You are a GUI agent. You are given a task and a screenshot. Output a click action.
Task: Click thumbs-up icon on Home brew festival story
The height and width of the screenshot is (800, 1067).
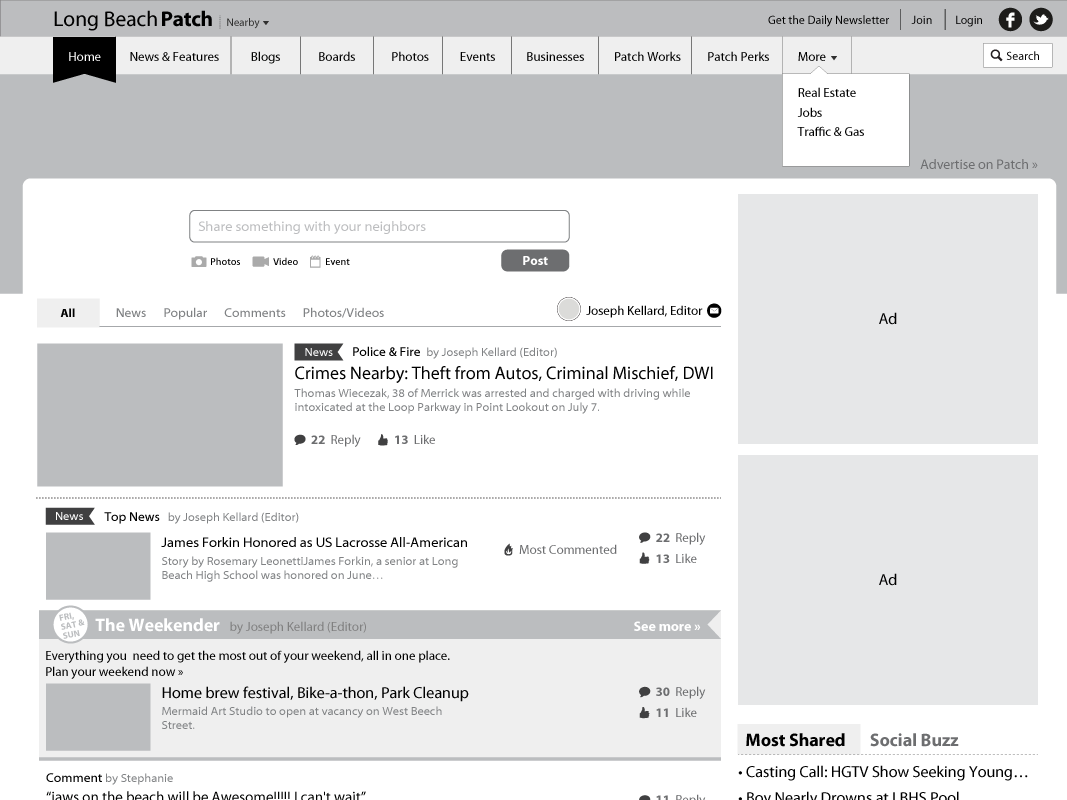(644, 713)
